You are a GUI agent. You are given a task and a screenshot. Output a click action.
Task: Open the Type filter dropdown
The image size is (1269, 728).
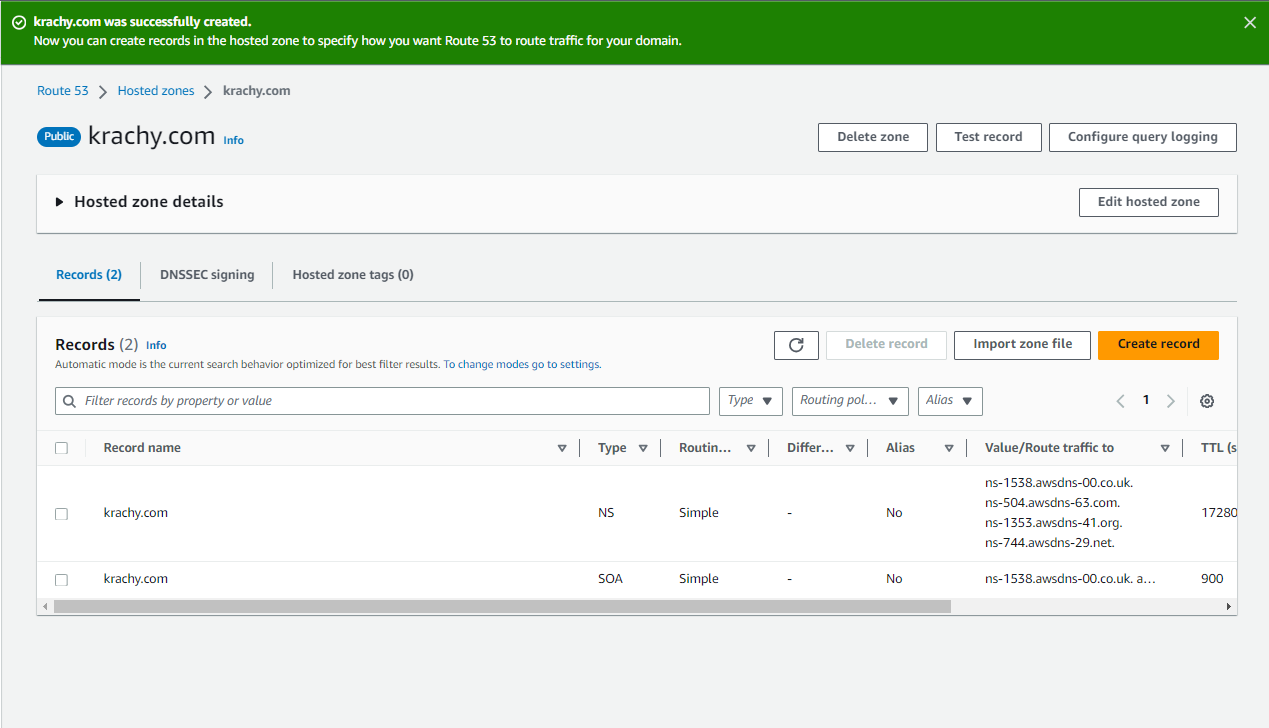tap(751, 401)
